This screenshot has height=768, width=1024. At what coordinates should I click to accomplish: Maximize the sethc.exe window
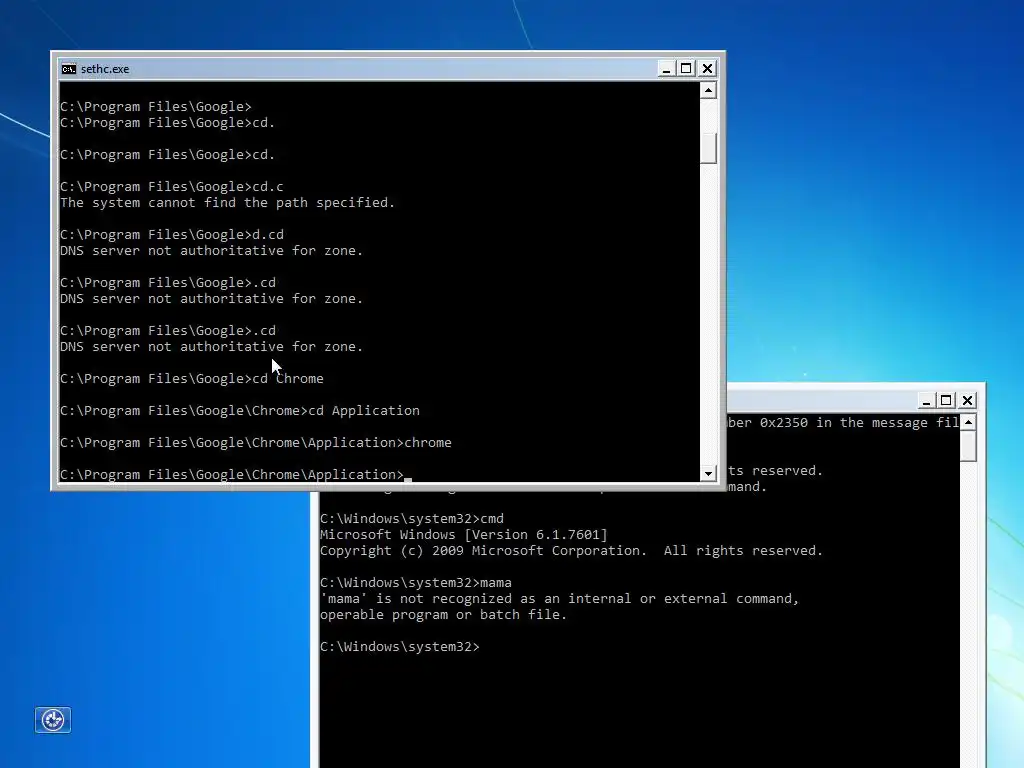click(686, 69)
